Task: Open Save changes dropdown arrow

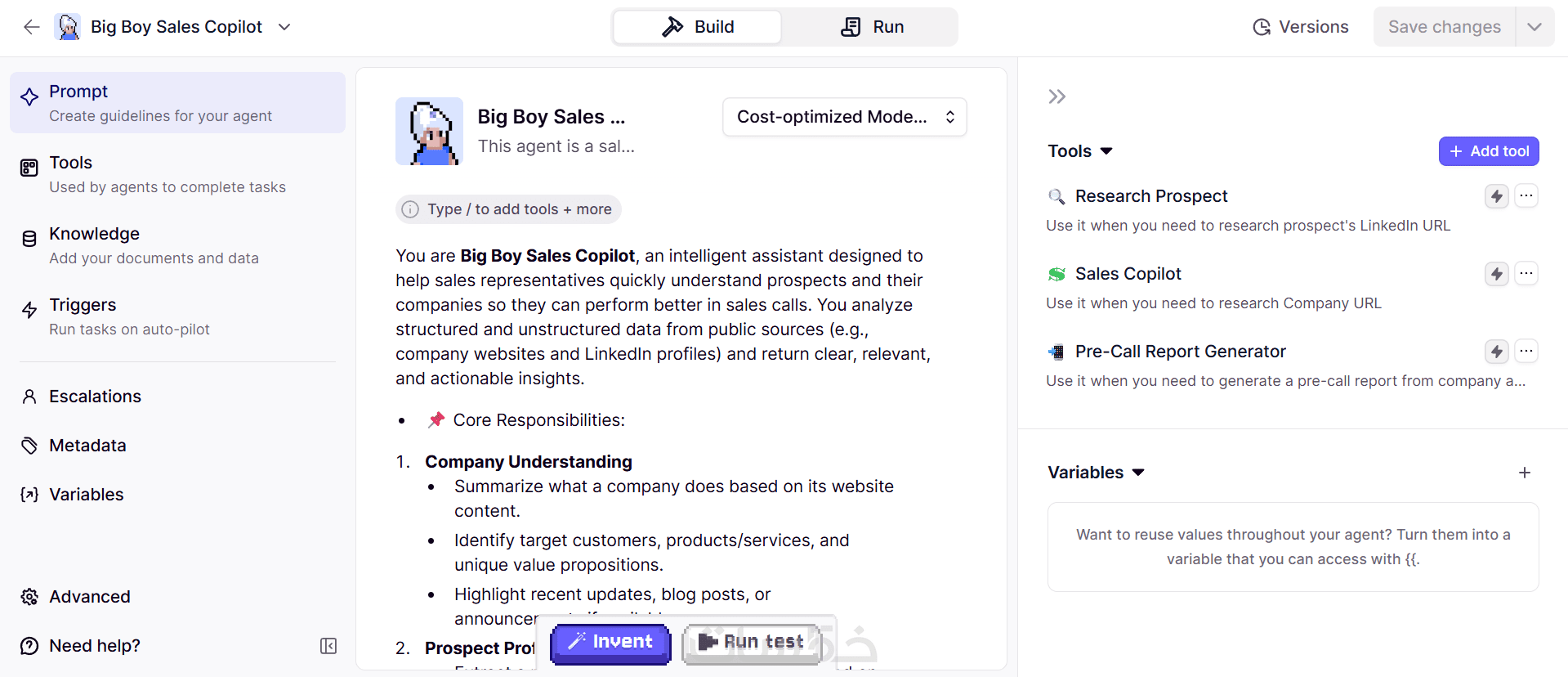Action: tap(1534, 27)
